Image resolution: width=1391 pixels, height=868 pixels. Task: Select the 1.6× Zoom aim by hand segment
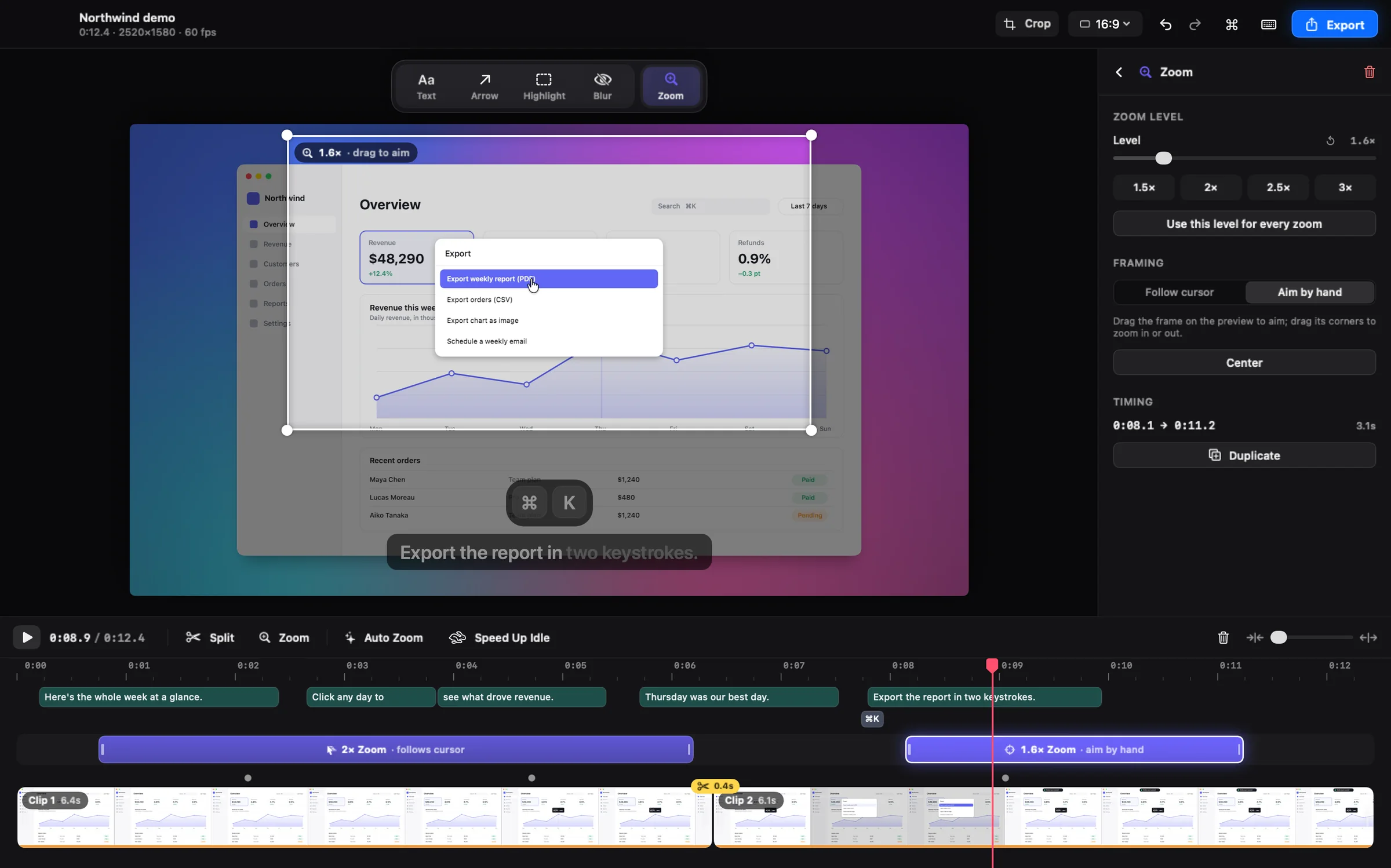click(1074, 749)
